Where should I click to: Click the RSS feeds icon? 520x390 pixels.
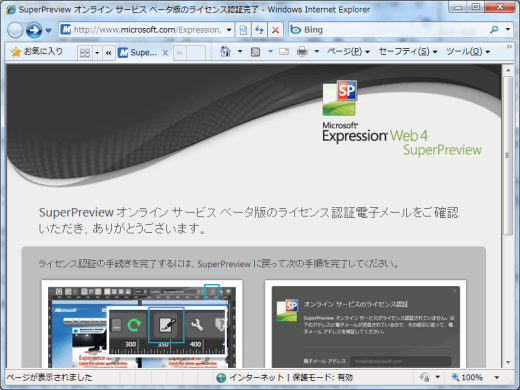[x=255, y=52]
